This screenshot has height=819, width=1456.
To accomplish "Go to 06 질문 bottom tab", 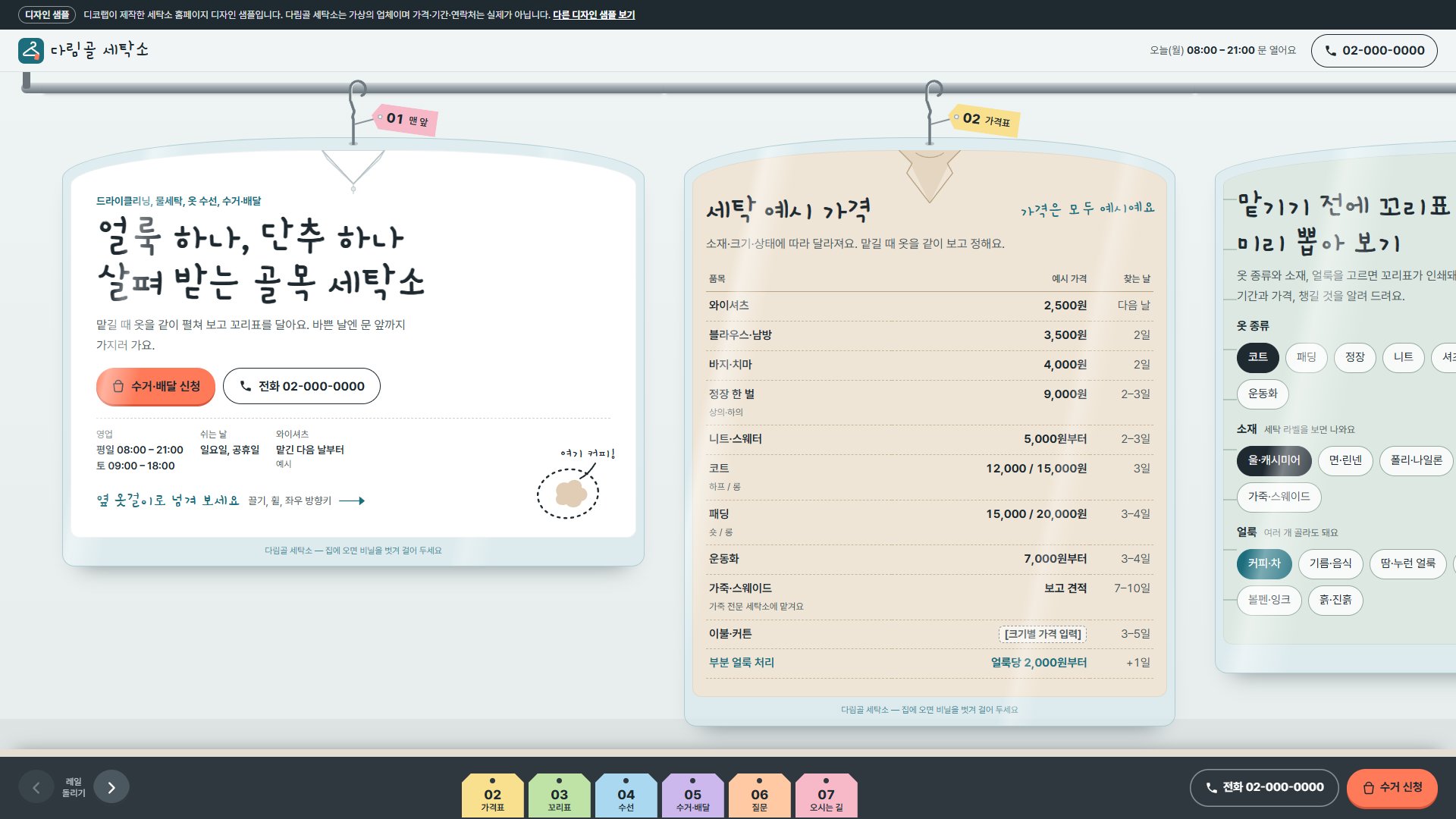I will coord(760,795).
